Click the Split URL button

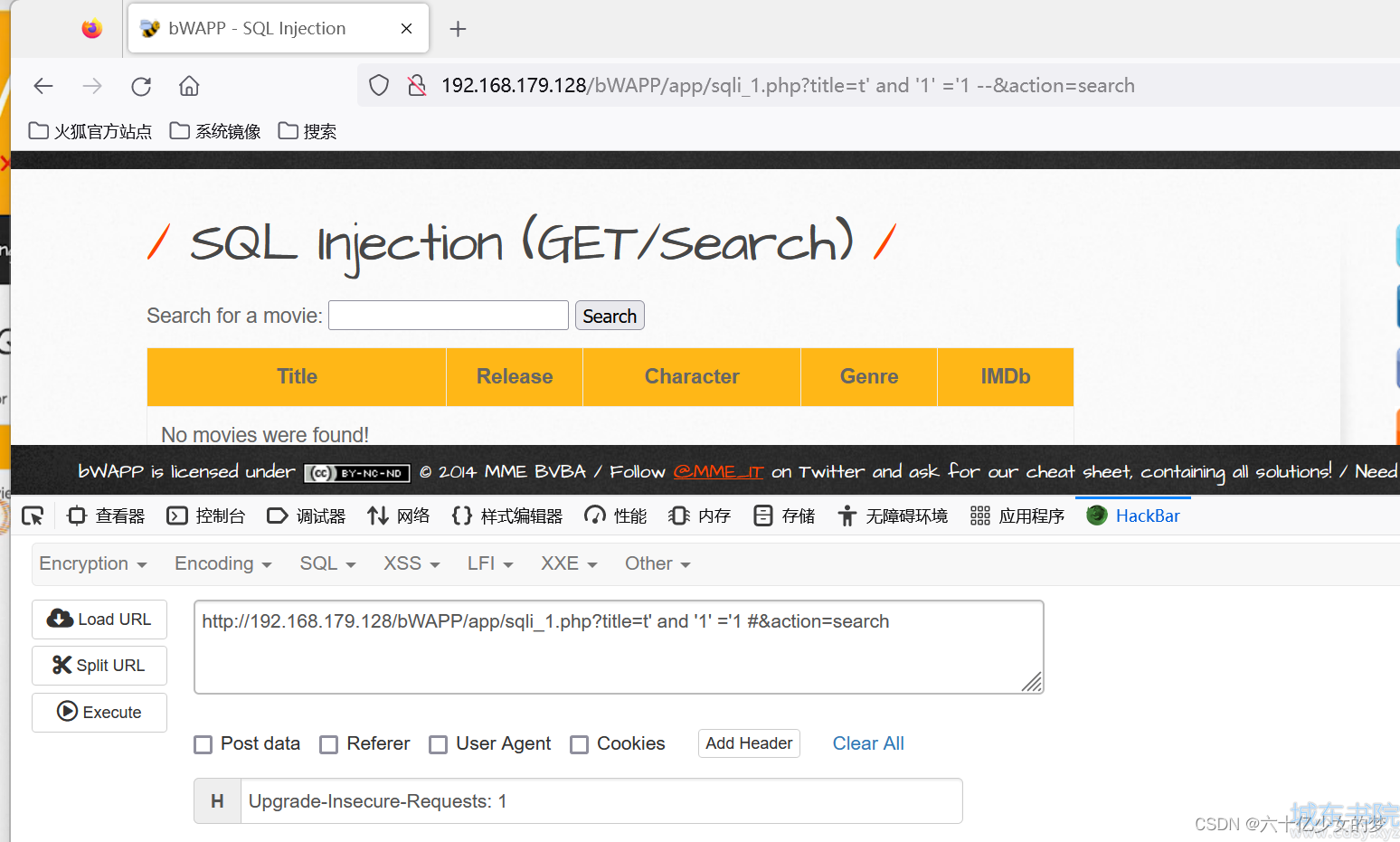pyautogui.click(x=99, y=666)
